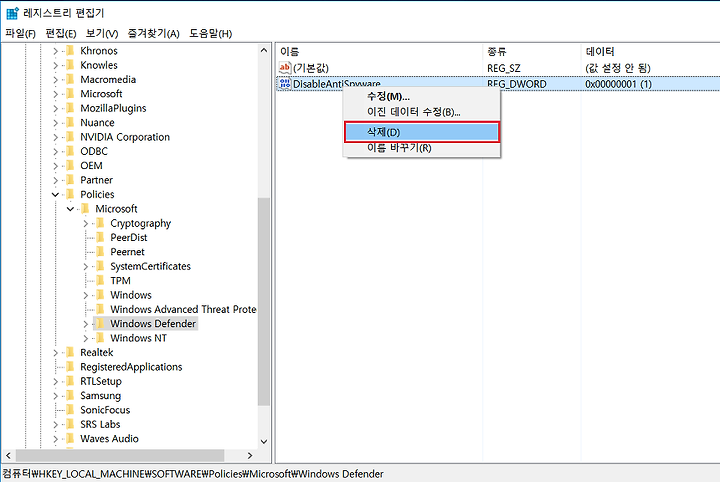Expand the Khronos key
The image size is (720, 482).
click(56, 51)
